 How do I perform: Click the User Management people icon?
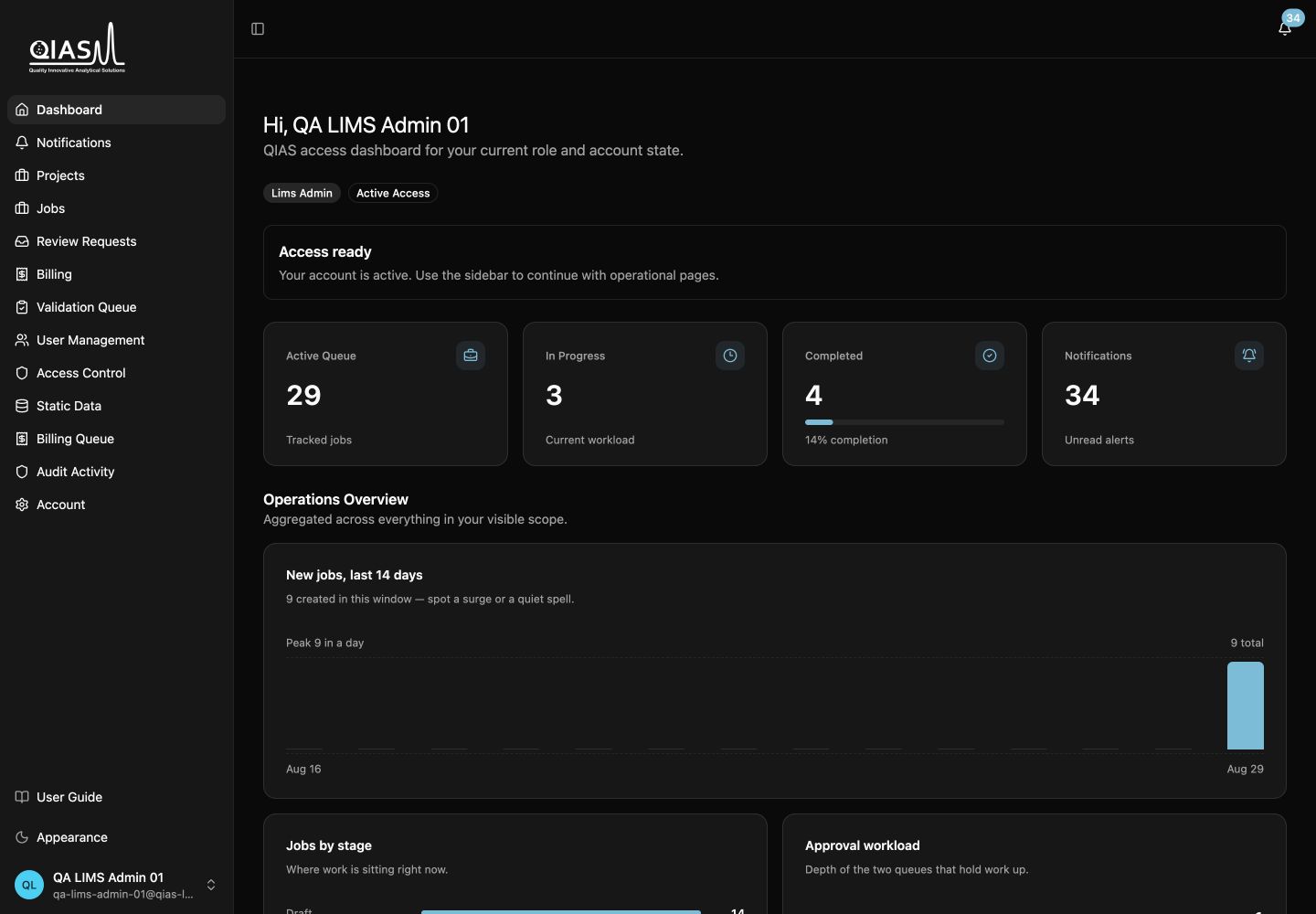[x=22, y=340]
